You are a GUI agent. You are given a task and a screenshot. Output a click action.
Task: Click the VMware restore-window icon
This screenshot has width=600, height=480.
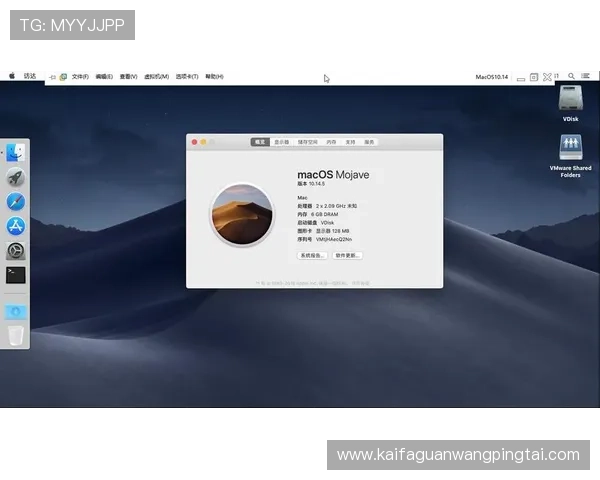(534, 77)
